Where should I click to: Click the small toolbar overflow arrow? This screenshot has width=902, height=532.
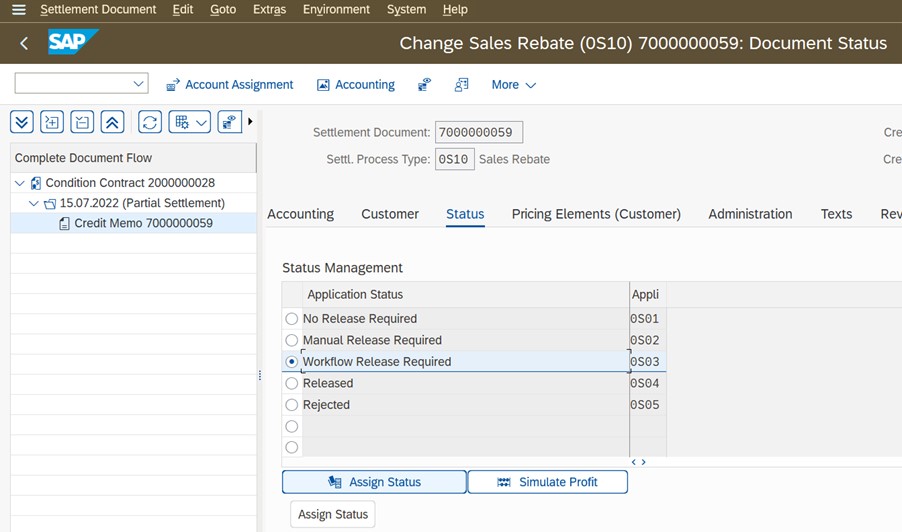250,121
